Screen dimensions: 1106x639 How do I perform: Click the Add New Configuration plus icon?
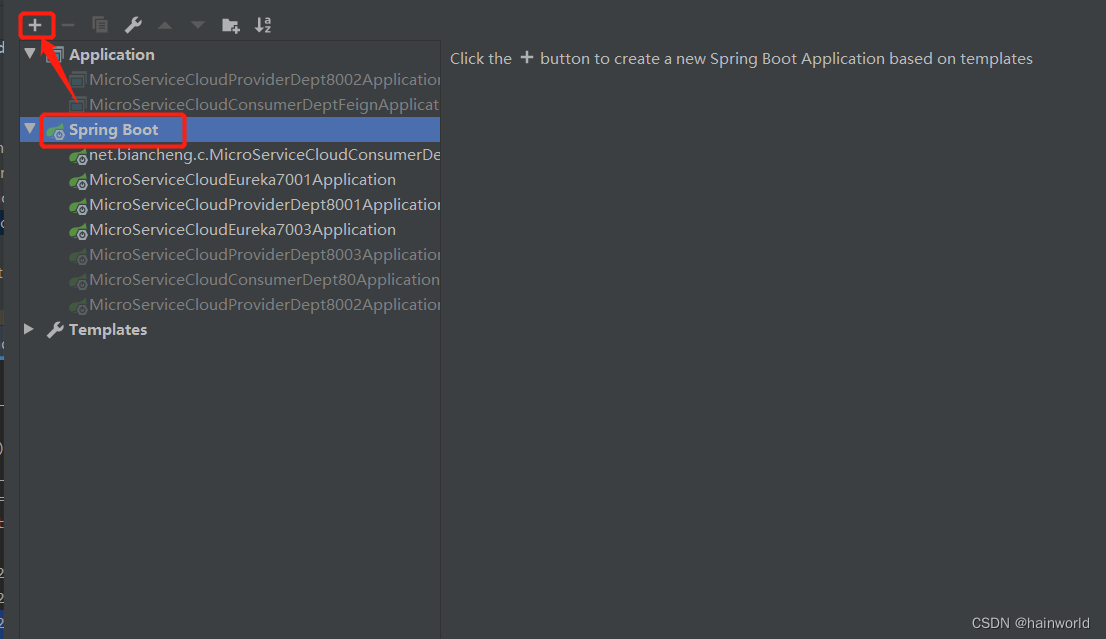click(x=35, y=25)
